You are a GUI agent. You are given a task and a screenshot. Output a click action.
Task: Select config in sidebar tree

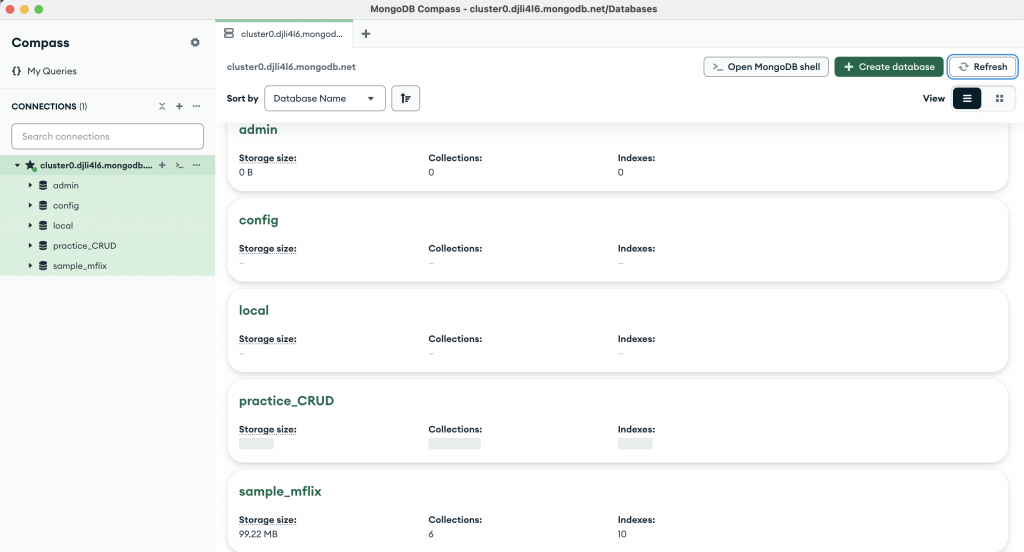point(66,206)
